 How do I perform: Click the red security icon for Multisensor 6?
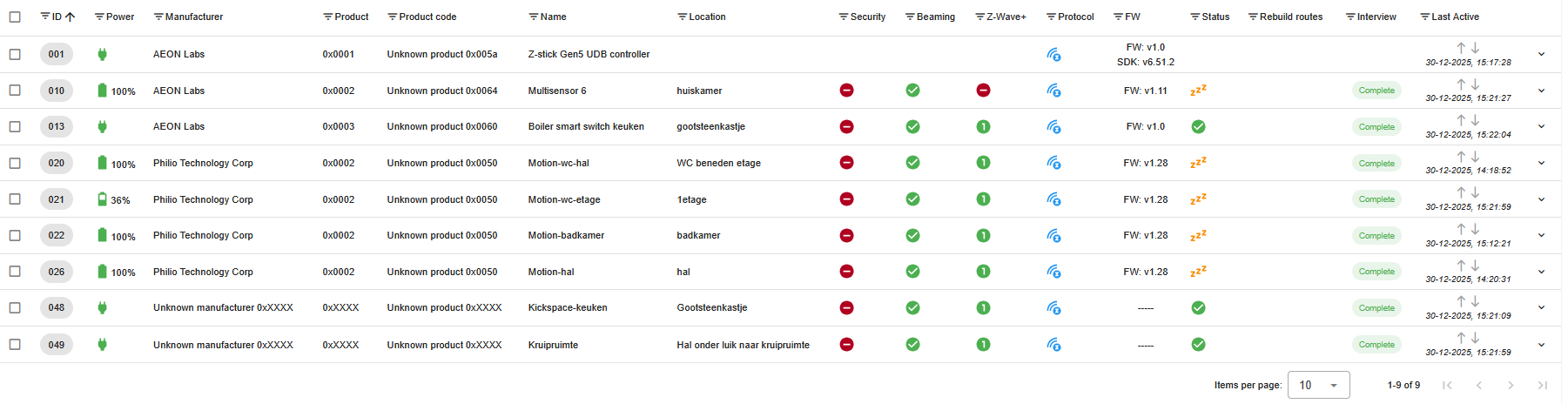tap(846, 91)
